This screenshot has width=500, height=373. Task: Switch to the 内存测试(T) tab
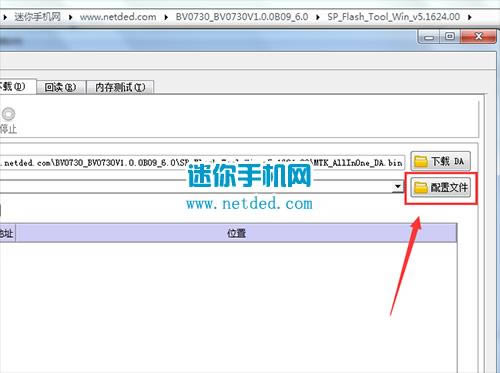(x=120, y=87)
